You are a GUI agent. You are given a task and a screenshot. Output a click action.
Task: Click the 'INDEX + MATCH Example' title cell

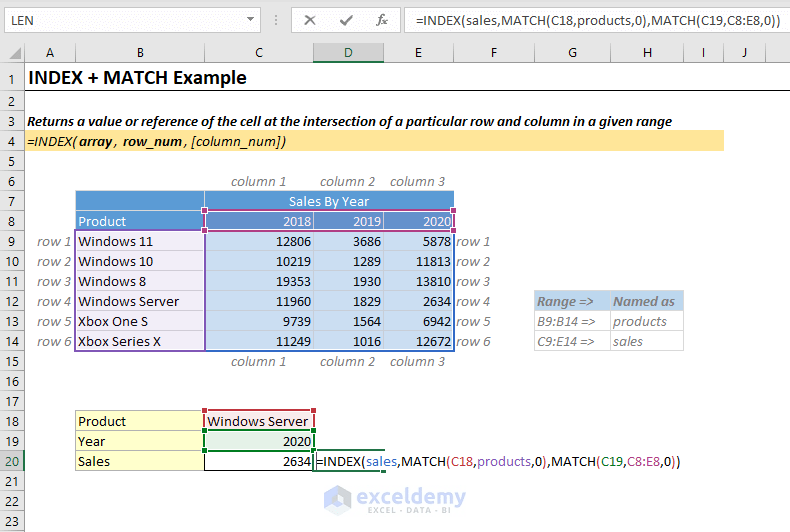pyautogui.click(x=137, y=78)
